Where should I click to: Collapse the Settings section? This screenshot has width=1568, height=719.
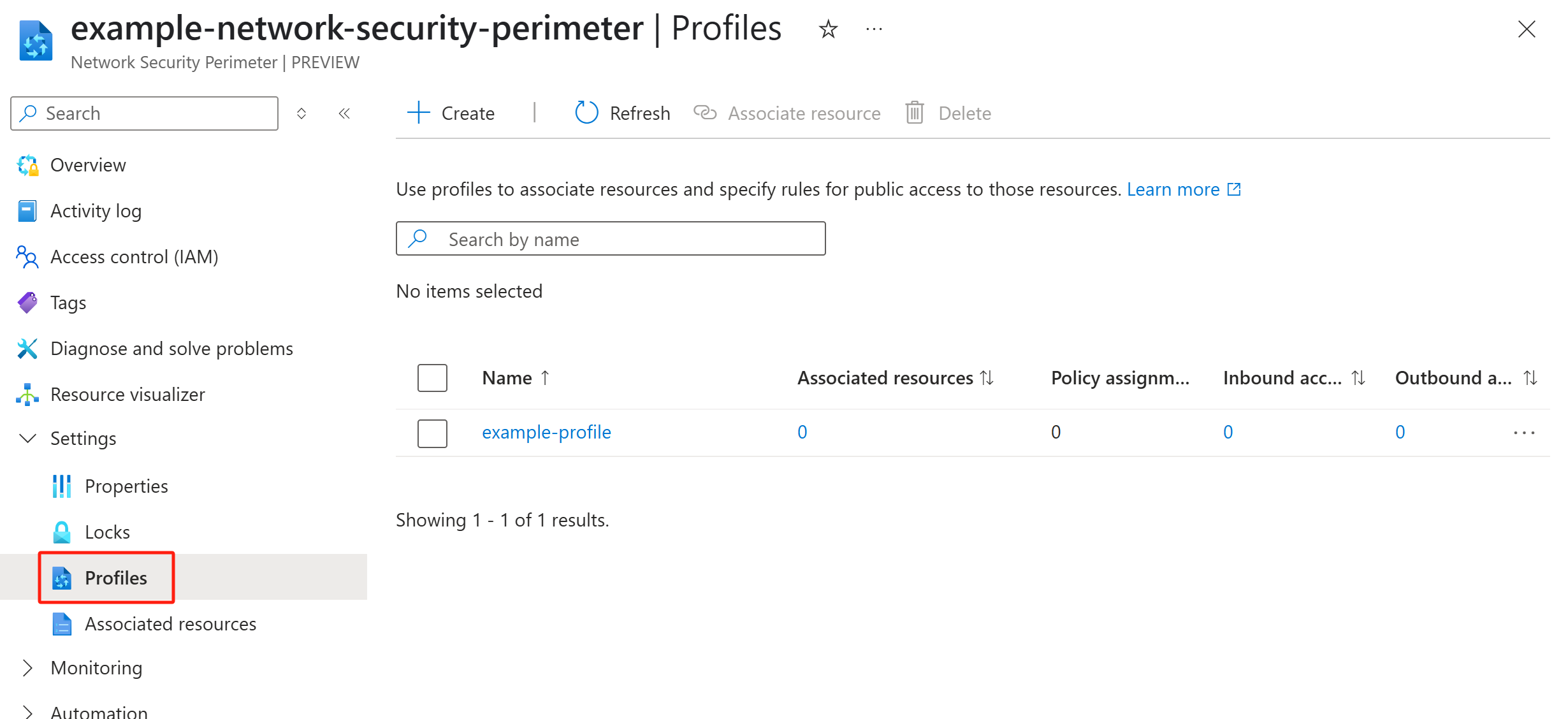click(27, 439)
